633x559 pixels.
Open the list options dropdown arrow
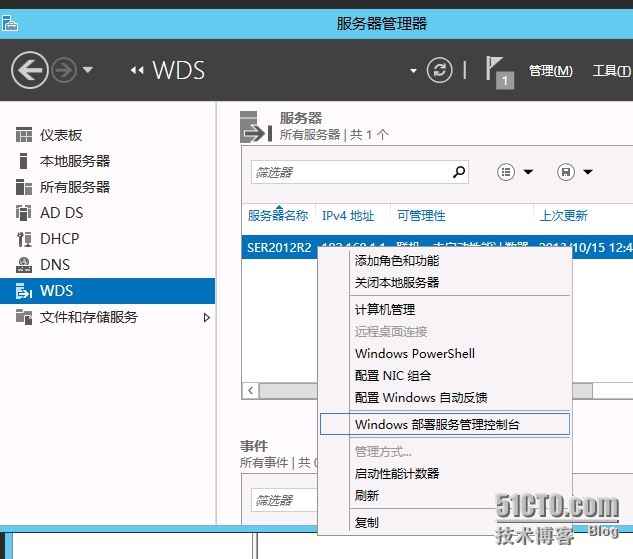pos(528,172)
